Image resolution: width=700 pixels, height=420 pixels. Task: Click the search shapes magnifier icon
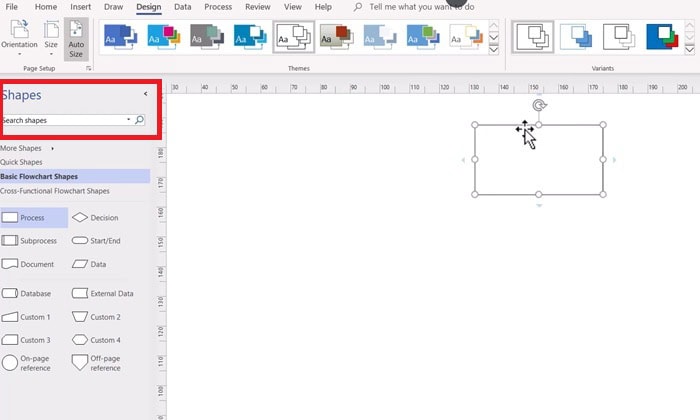[139, 120]
